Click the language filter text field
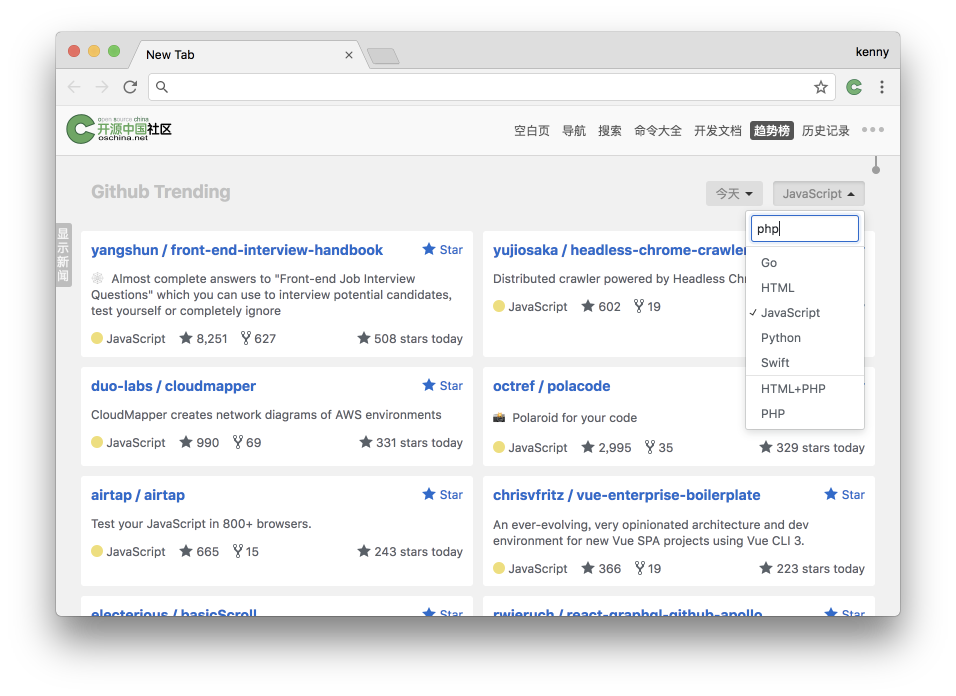Screen dimensions: 956x696 coord(805,229)
